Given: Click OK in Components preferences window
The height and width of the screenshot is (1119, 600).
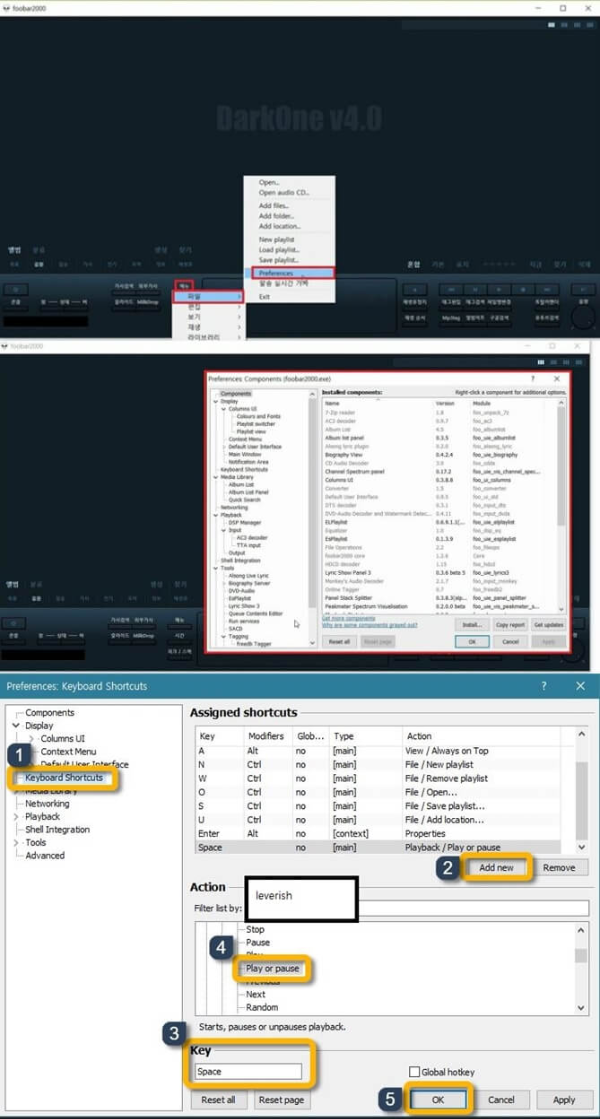Looking at the screenshot, I should coord(472,642).
